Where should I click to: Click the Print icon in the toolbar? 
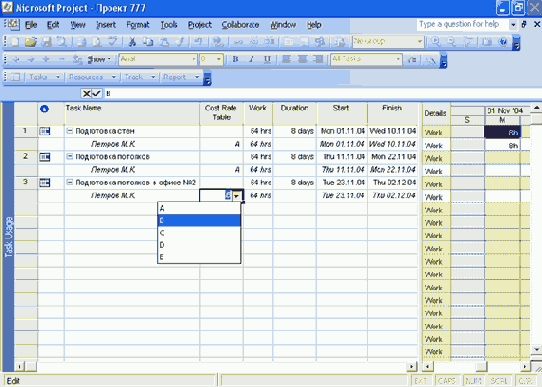pos(82,42)
